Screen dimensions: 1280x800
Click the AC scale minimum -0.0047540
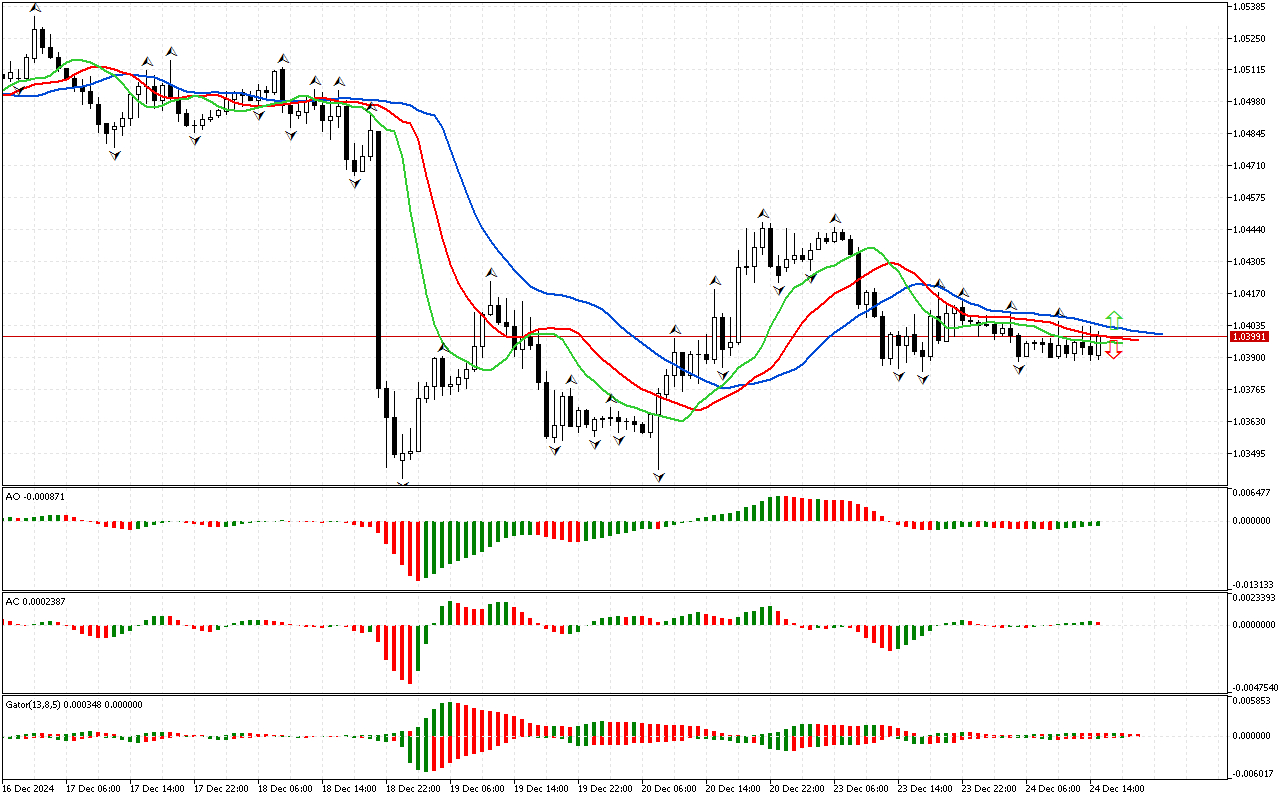(x=1255, y=688)
